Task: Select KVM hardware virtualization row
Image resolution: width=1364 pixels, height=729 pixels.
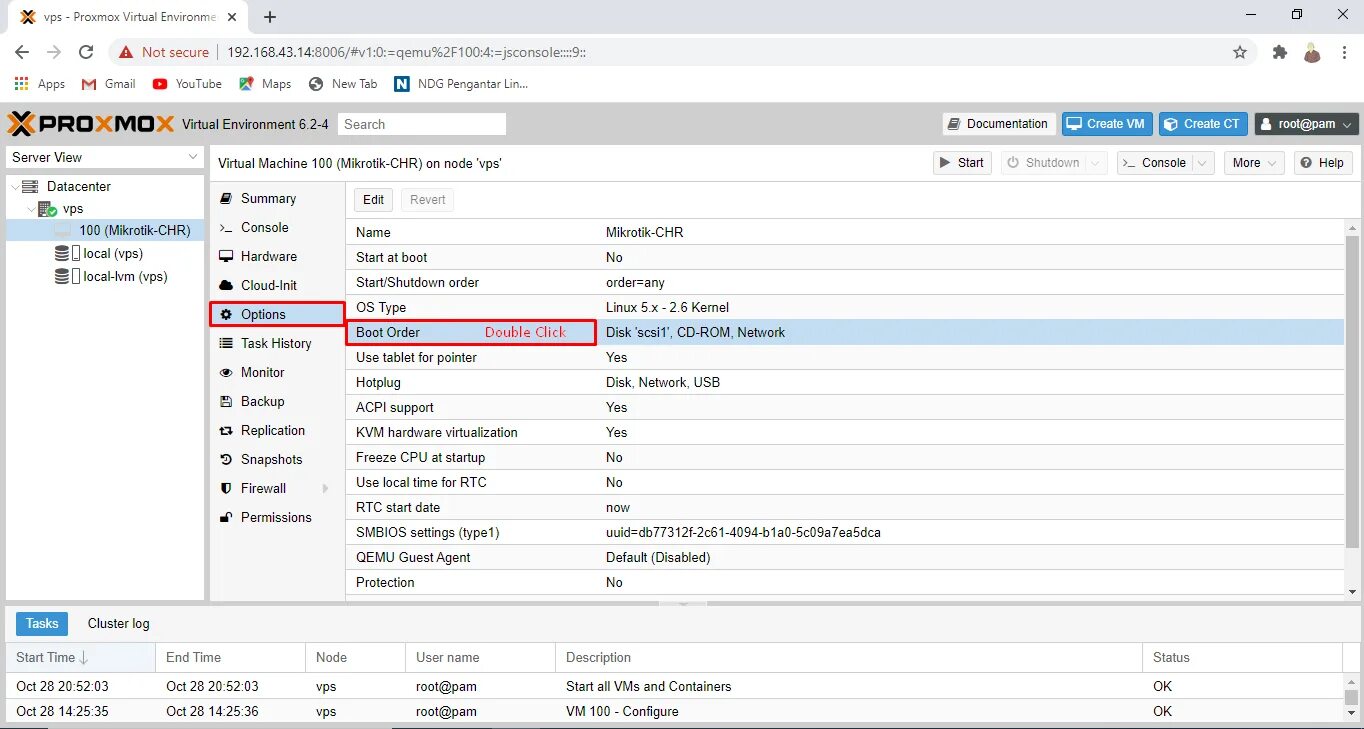Action: tap(845, 432)
